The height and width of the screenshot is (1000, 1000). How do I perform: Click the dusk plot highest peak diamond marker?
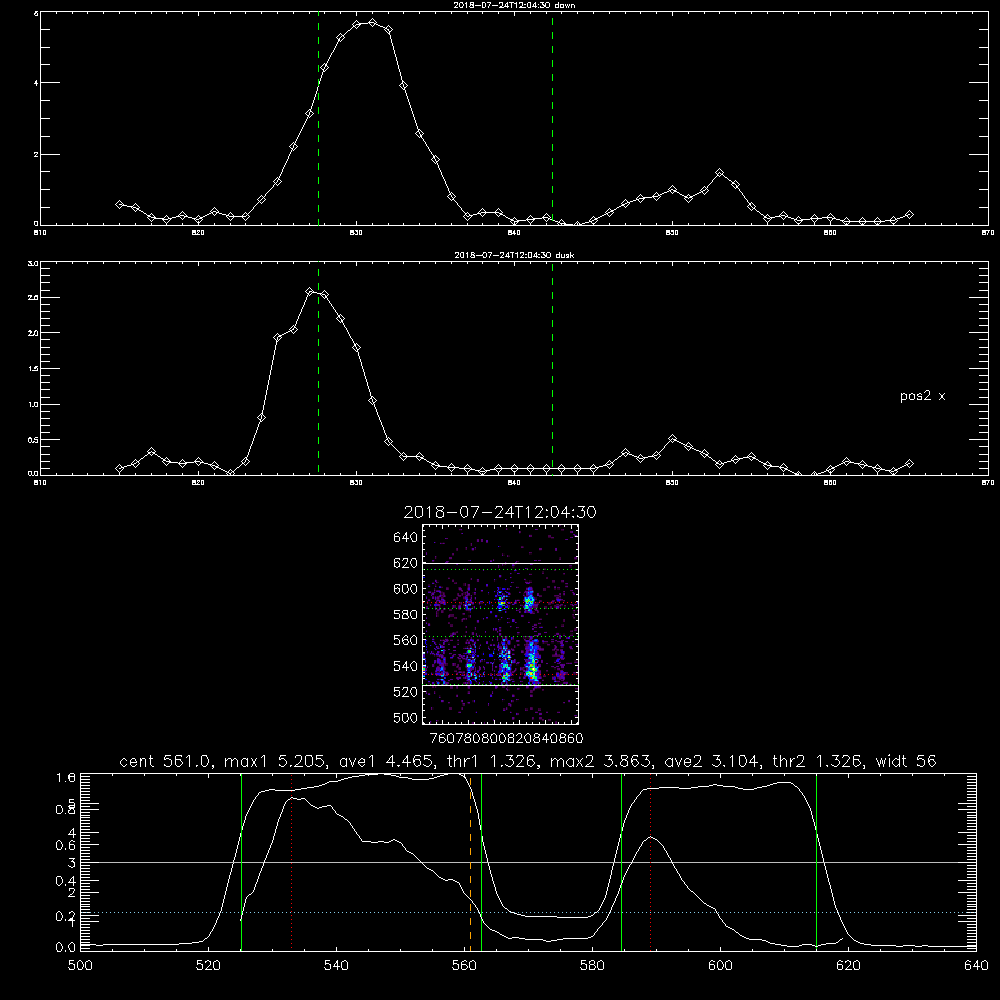point(309,291)
